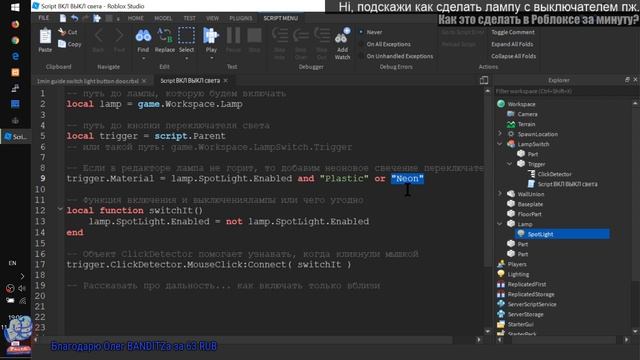Click the Select dashed-rectangle icon
Screen dimensions: 640x360
pyautogui.click(x=186, y=36)
